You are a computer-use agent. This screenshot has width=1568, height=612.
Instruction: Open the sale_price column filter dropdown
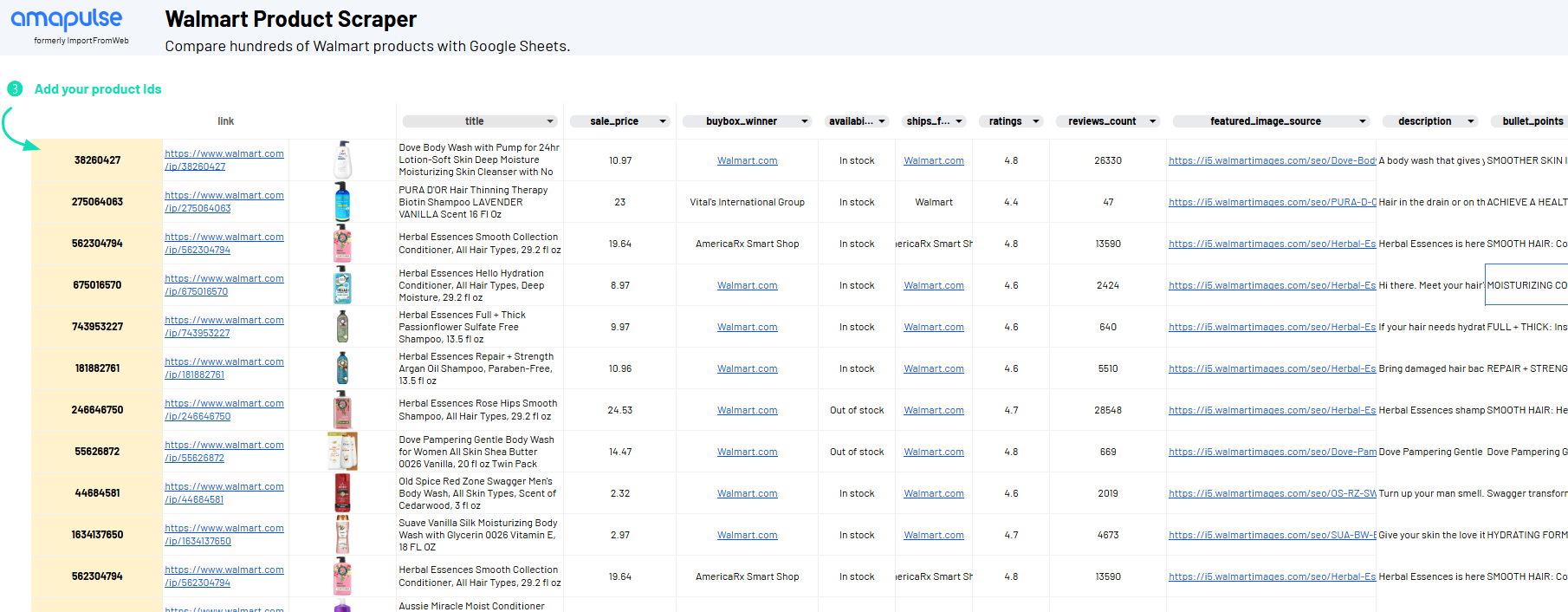click(663, 121)
